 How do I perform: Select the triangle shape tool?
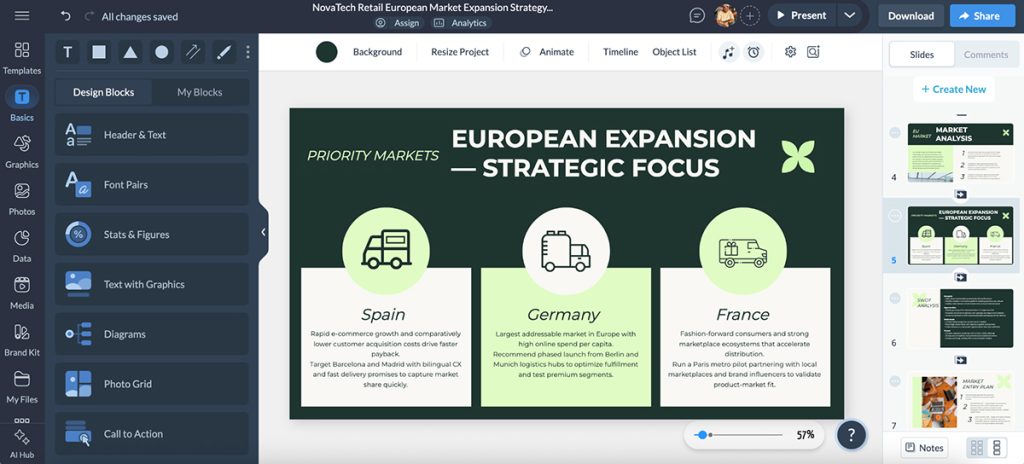pyautogui.click(x=131, y=52)
